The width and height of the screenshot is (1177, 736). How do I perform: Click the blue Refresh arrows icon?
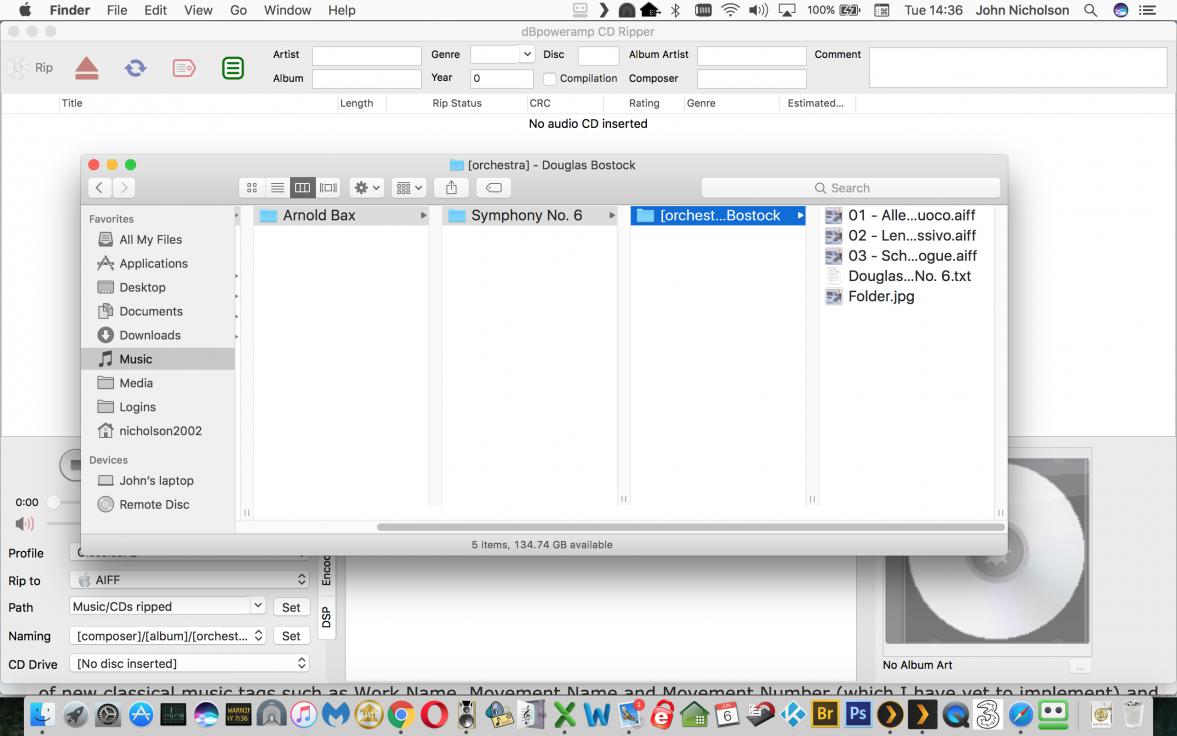click(135, 68)
